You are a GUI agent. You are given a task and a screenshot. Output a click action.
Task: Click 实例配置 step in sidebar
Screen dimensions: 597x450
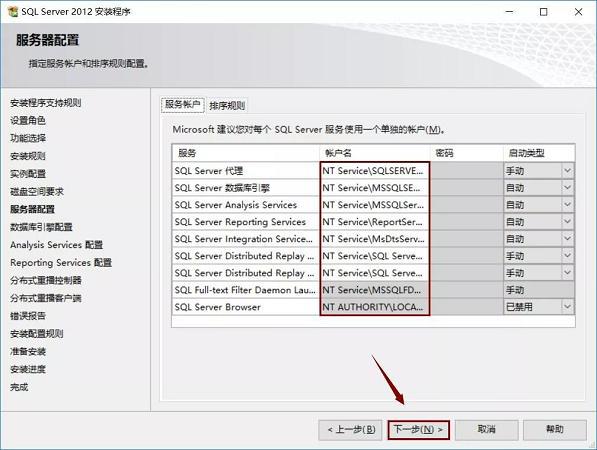(28, 174)
